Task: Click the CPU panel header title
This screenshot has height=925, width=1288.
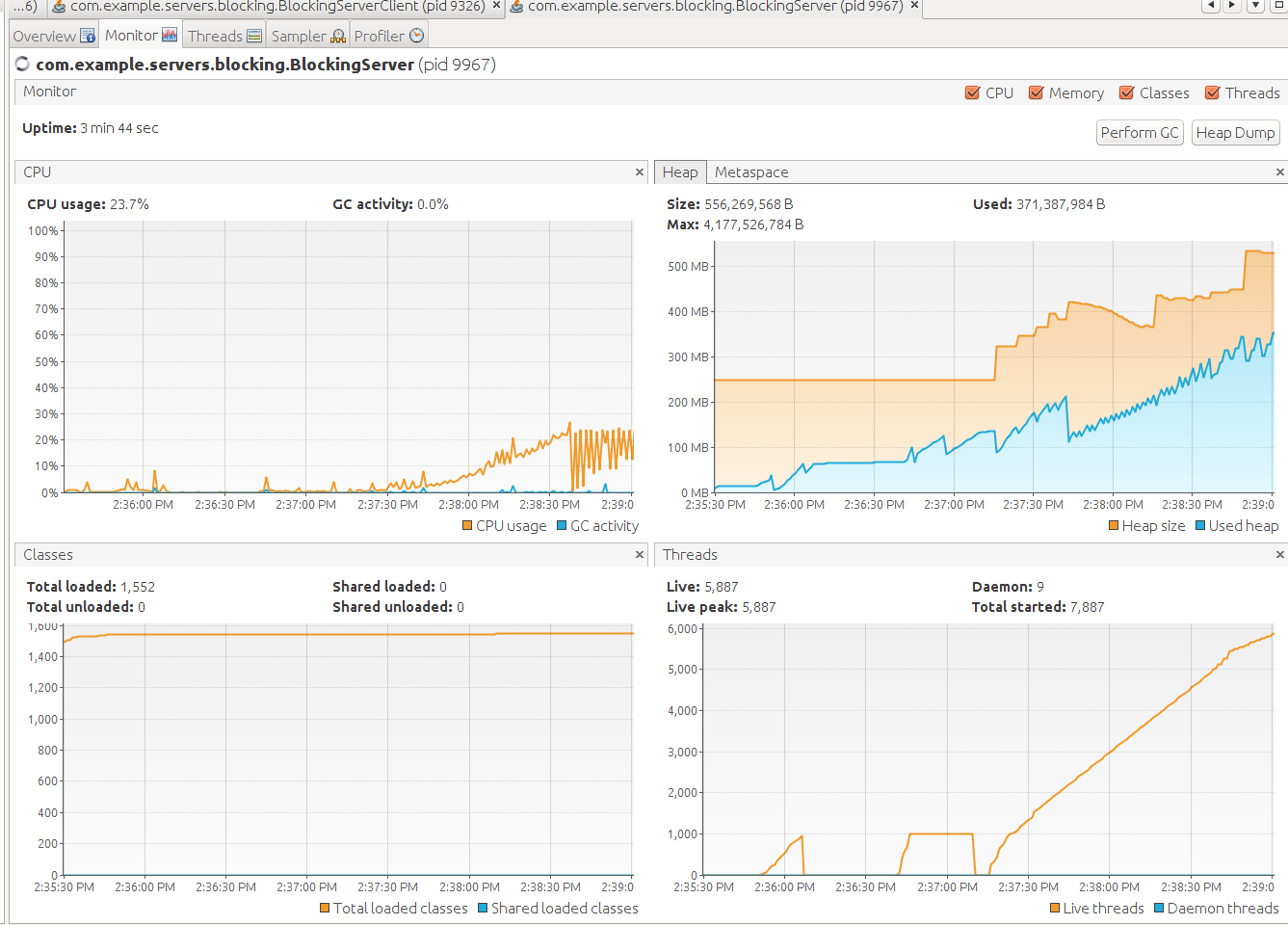Action: pos(38,172)
